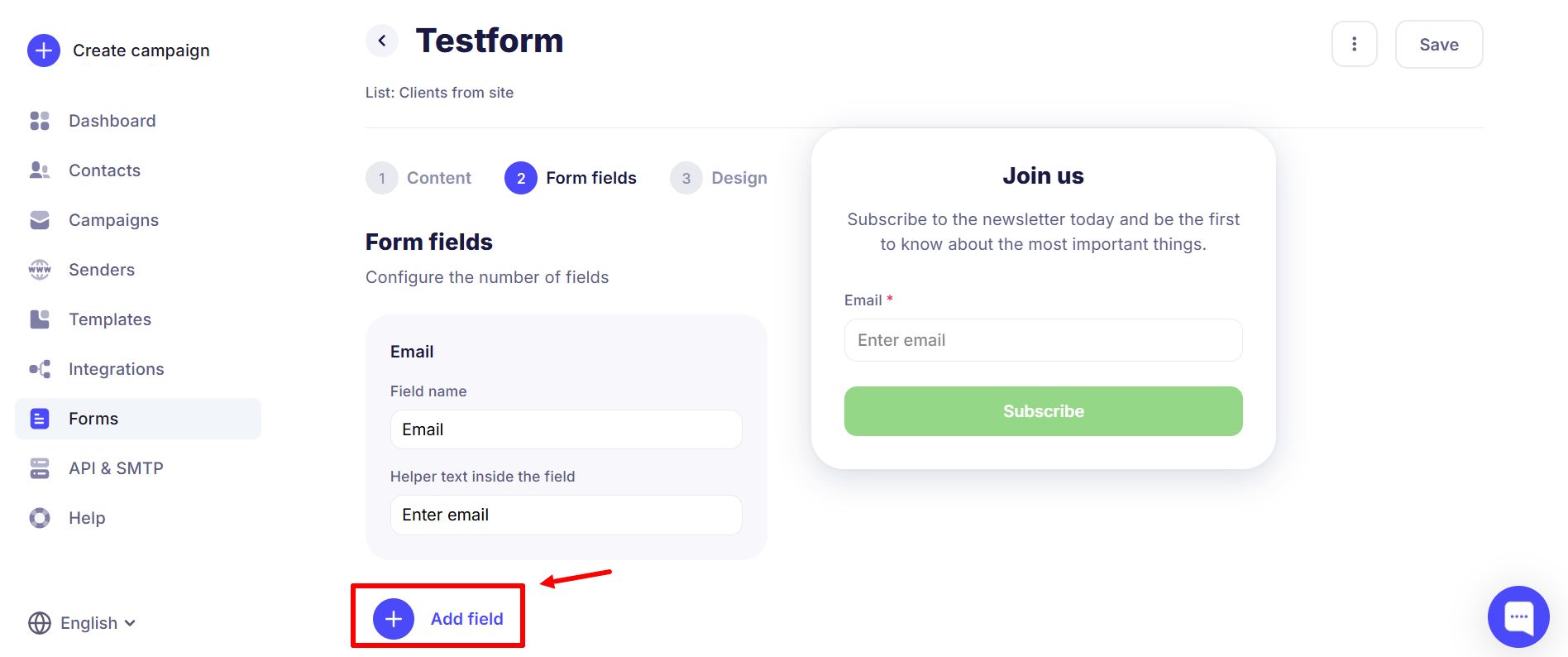1568x657 pixels.
Task: Switch to the Content step tab
Action: tap(419, 178)
